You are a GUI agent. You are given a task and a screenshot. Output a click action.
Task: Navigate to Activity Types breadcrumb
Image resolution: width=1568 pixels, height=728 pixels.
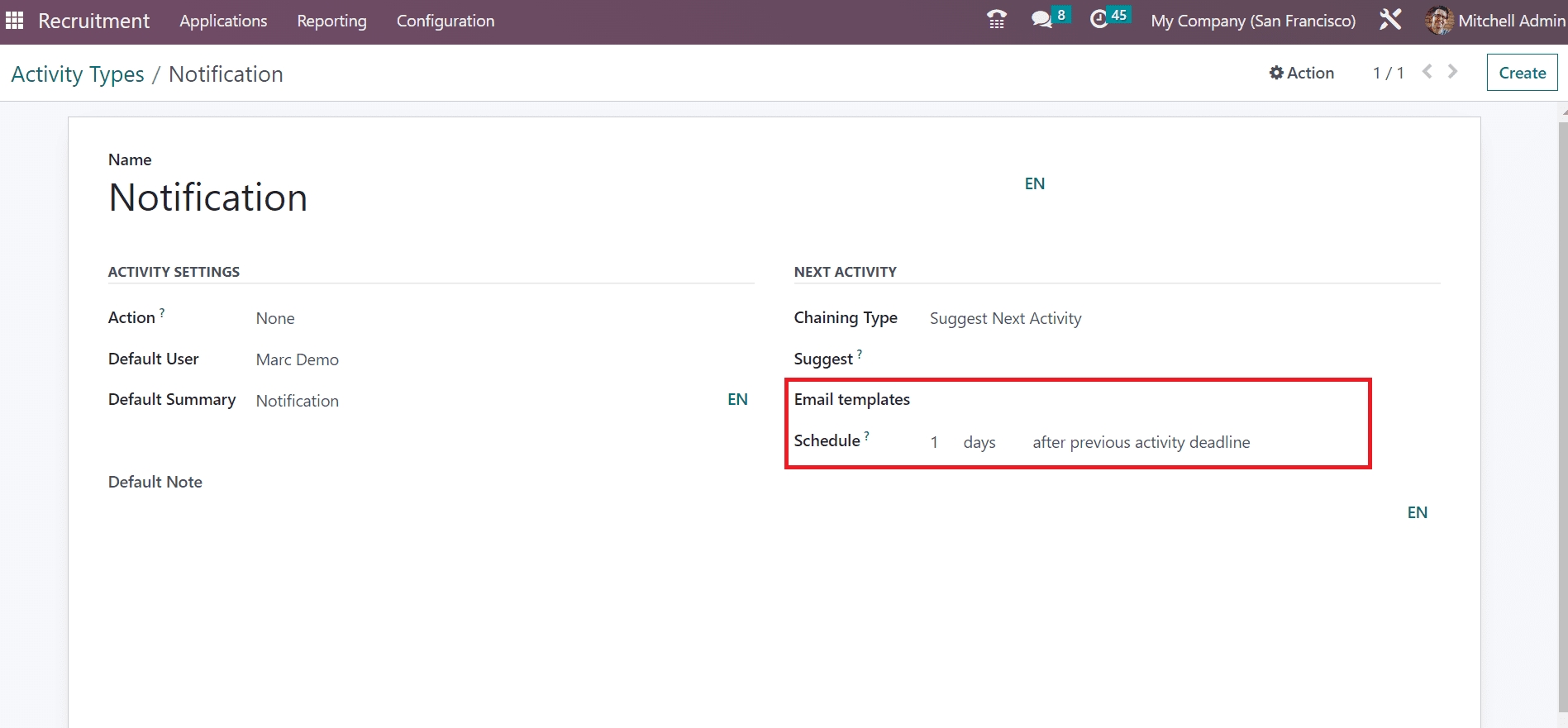tap(78, 74)
